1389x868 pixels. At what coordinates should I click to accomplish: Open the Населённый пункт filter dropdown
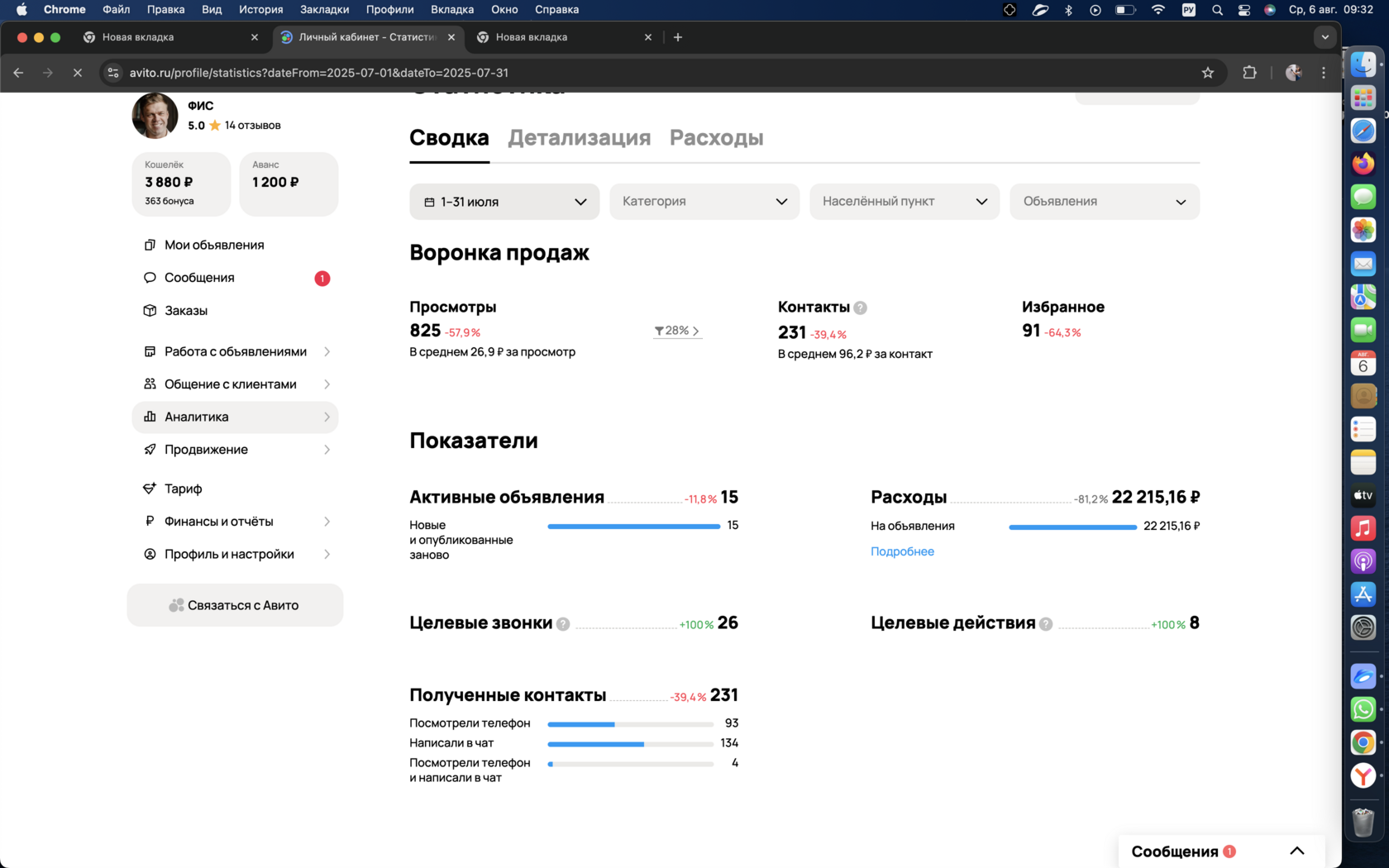click(905, 202)
